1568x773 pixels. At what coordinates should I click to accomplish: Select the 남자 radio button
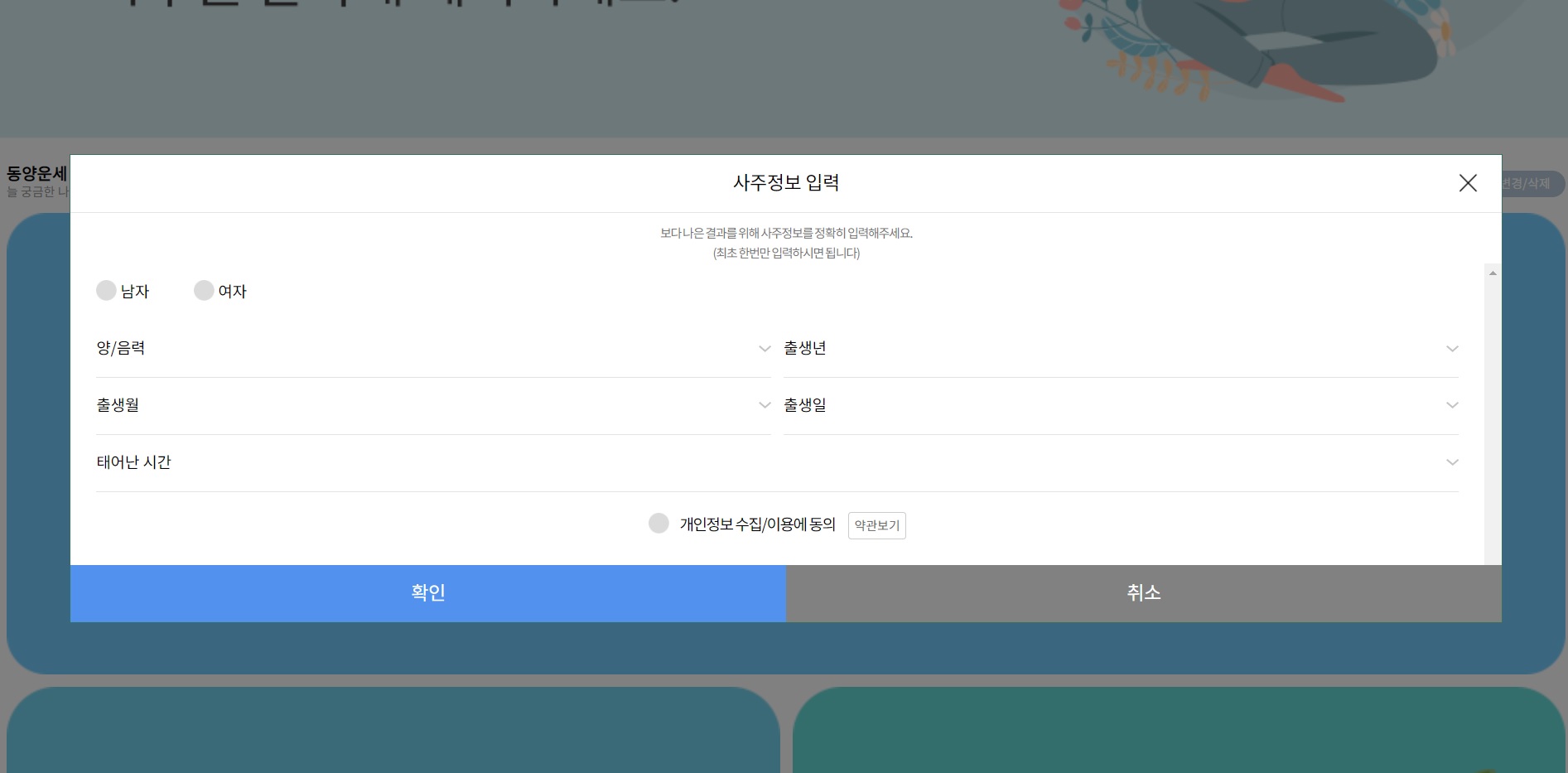click(x=106, y=291)
